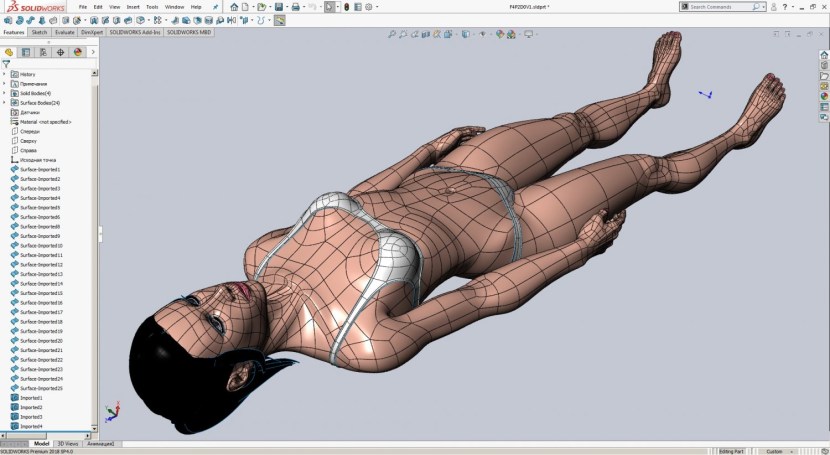Expand the Solid Bodies(4) folder
Screen dimensions: 830x455
point(5,93)
